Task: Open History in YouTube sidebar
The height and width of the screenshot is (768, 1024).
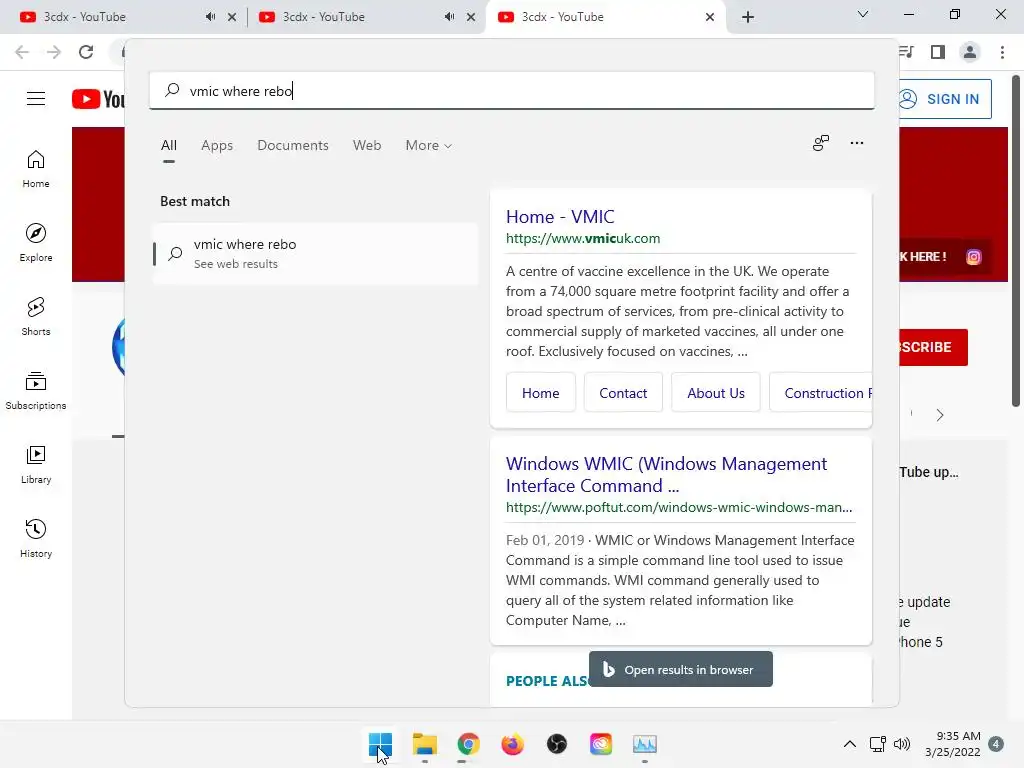Action: coord(36,538)
